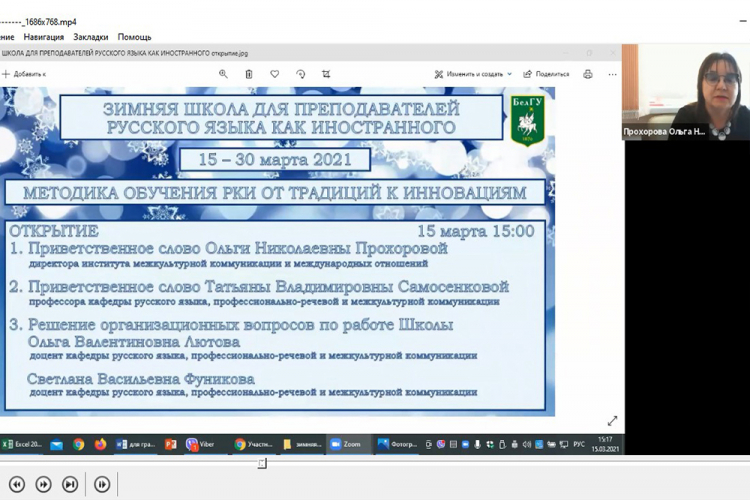Click the crop icon in Photos toolbar
The width and height of the screenshot is (750, 500).
tap(326, 74)
